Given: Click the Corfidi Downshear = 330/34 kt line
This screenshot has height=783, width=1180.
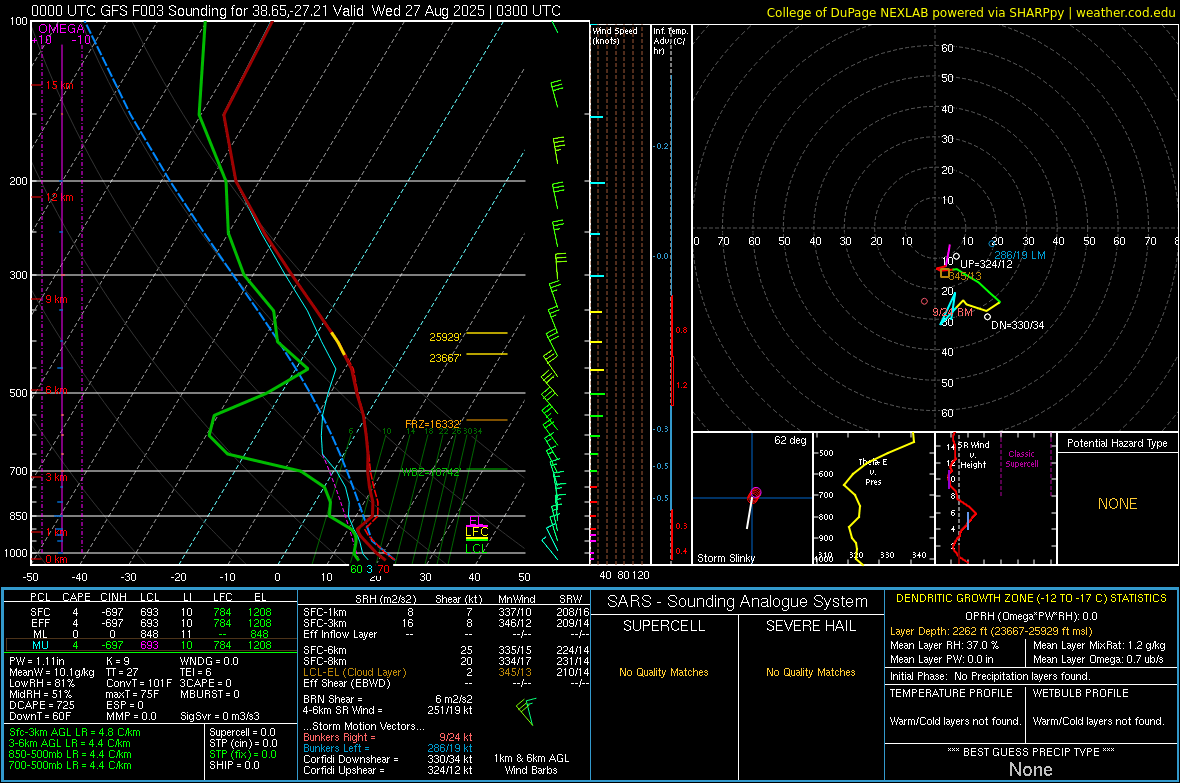Looking at the screenshot, I should coord(388,759).
